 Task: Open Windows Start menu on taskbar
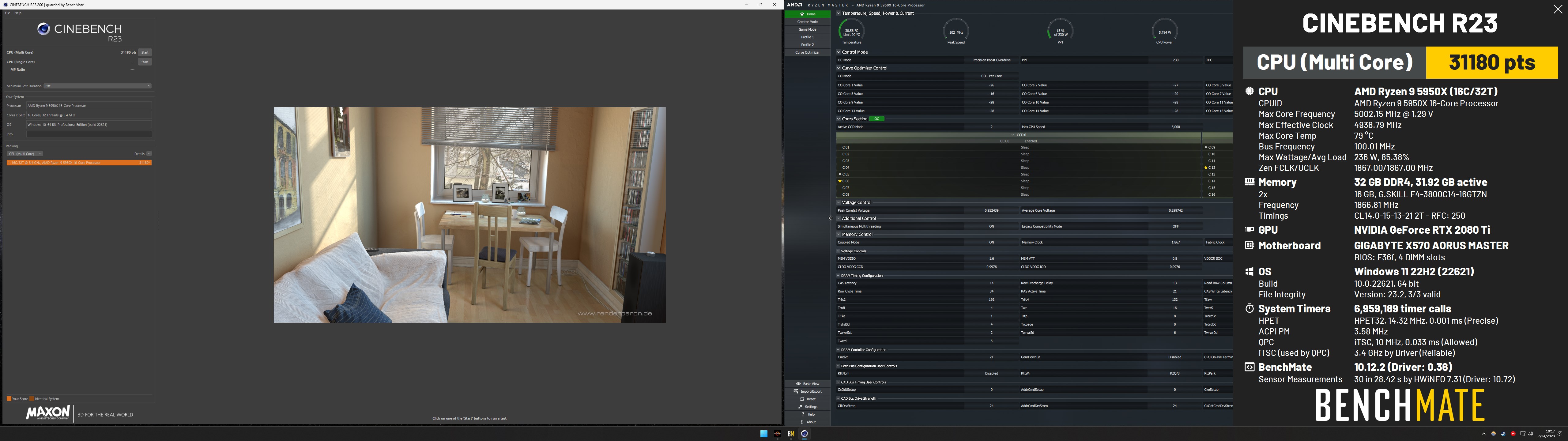[763, 434]
